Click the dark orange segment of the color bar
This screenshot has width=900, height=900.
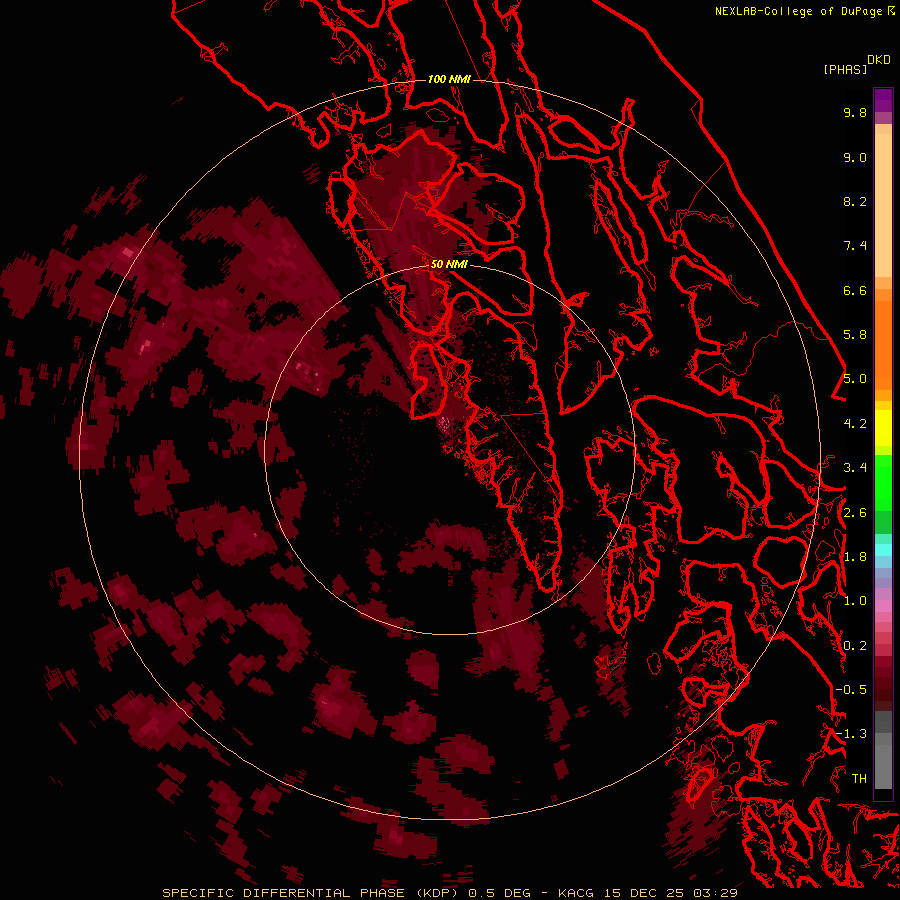click(x=883, y=344)
